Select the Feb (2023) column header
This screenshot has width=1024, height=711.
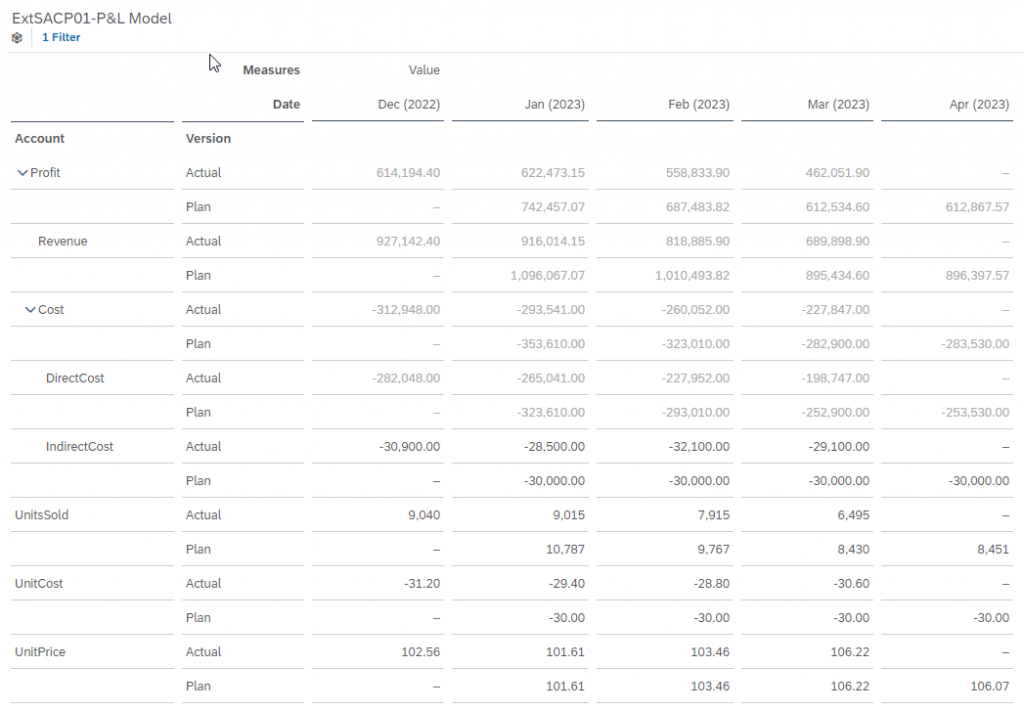[699, 104]
